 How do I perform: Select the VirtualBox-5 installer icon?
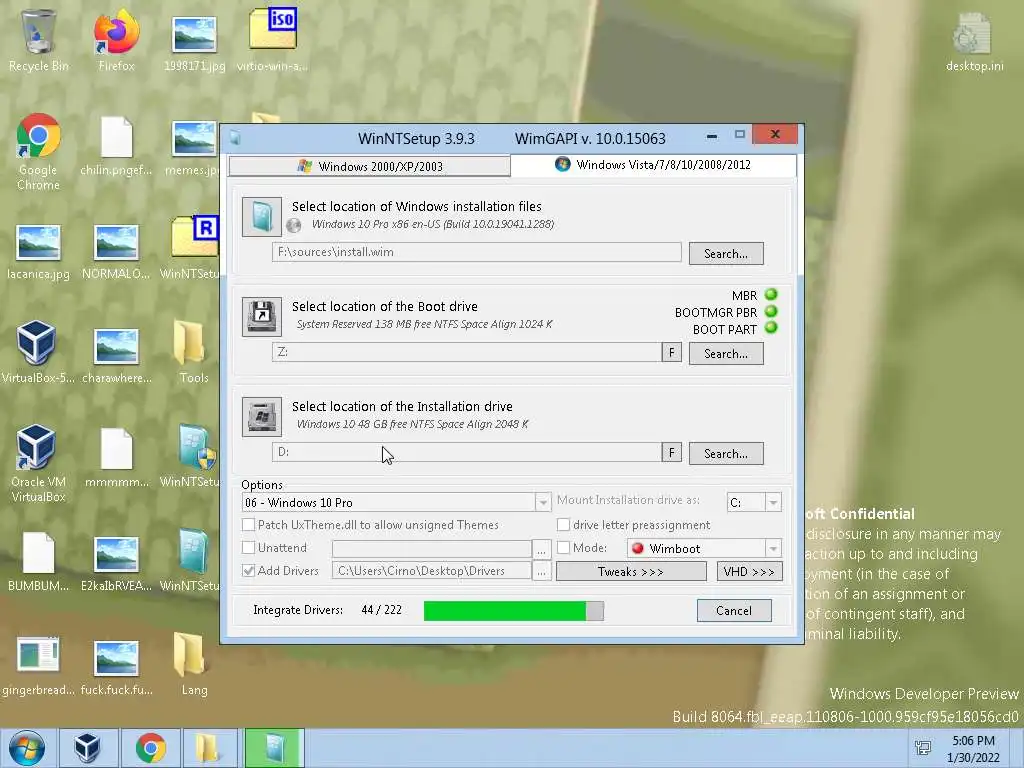(x=37, y=353)
